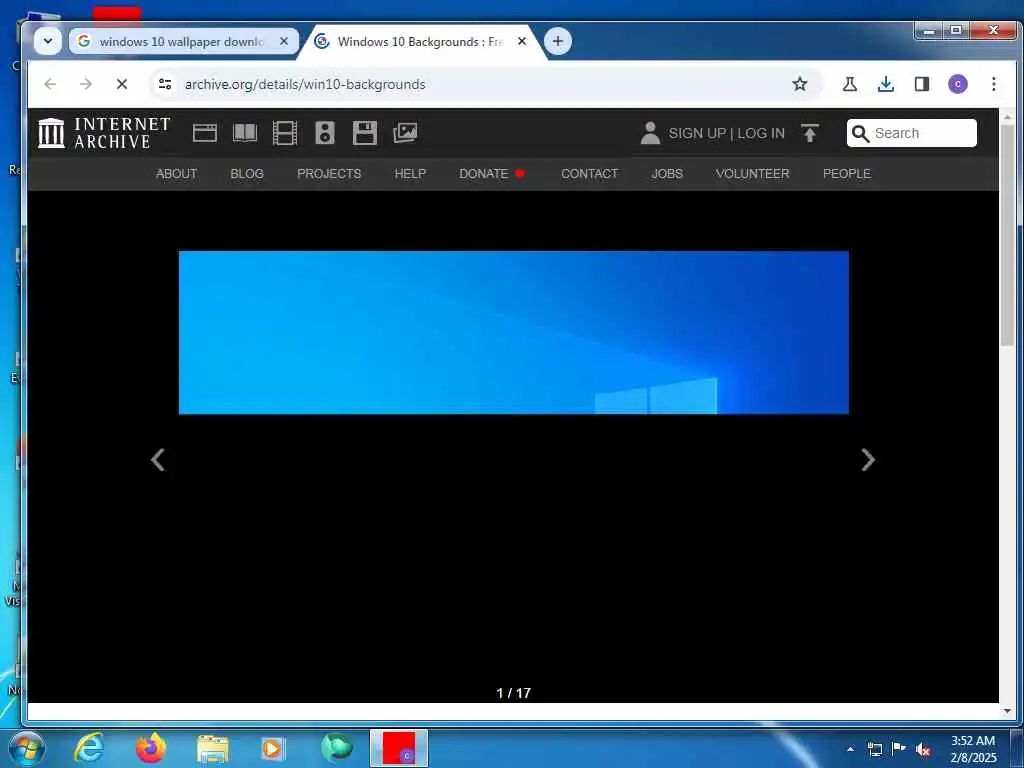Viewport: 1024px width, 768px height.
Task: Stop loading the page with the X button
Action: pyautogui.click(x=121, y=84)
